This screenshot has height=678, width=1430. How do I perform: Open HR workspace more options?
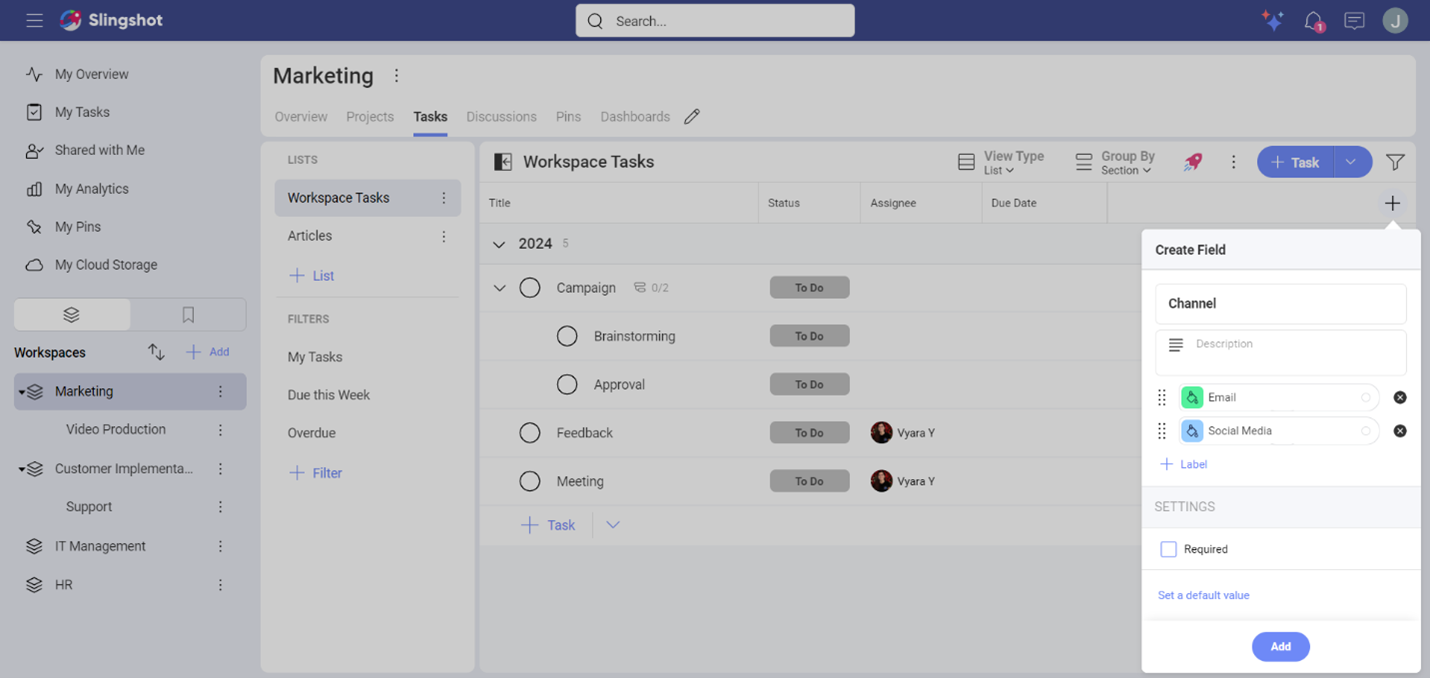[x=221, y=585]
